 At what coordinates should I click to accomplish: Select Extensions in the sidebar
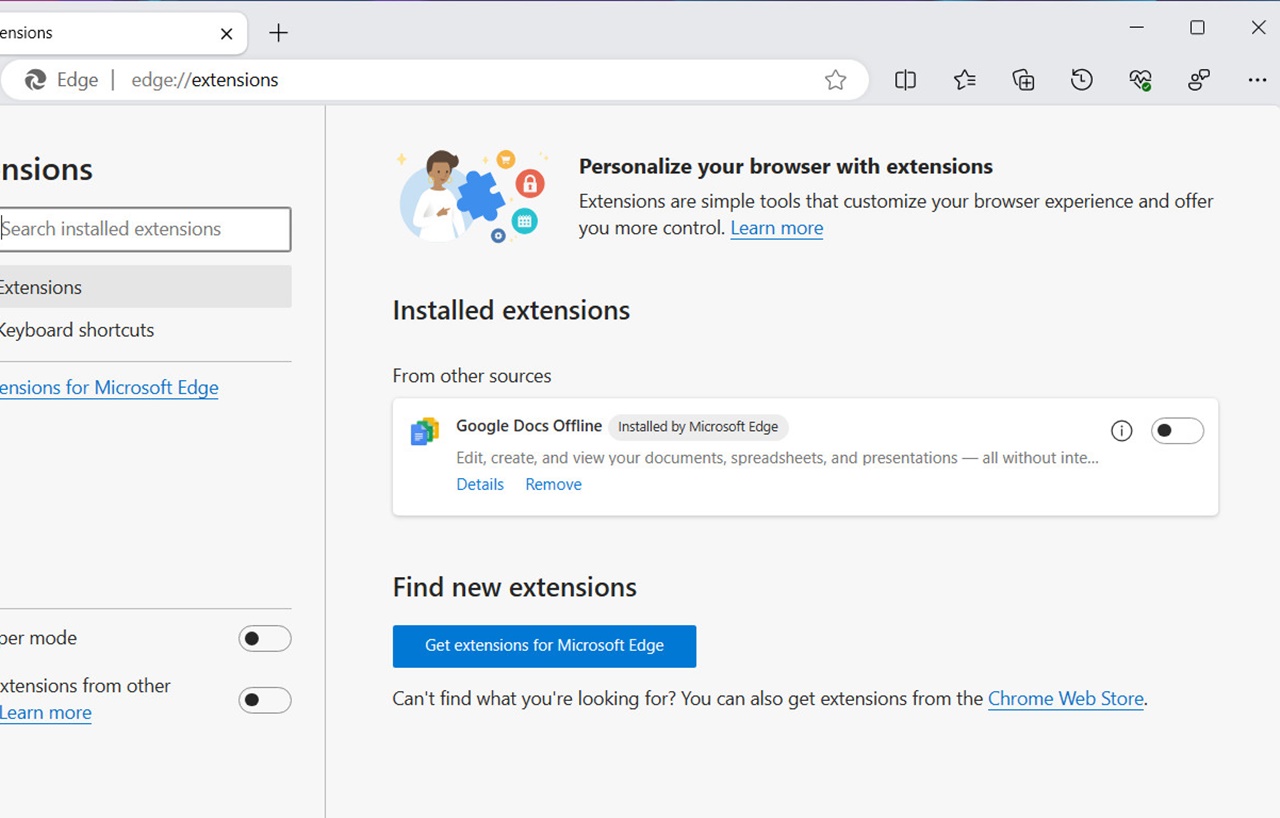click(145, 287)
